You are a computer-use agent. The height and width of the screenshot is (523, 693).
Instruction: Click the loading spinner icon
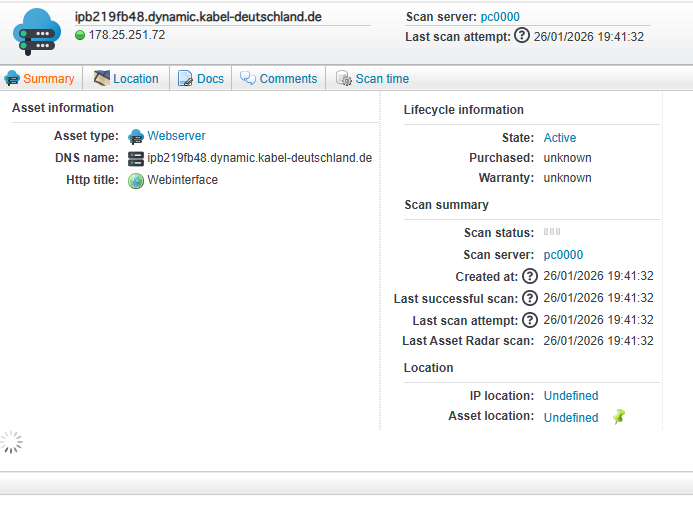pos(11,442)
